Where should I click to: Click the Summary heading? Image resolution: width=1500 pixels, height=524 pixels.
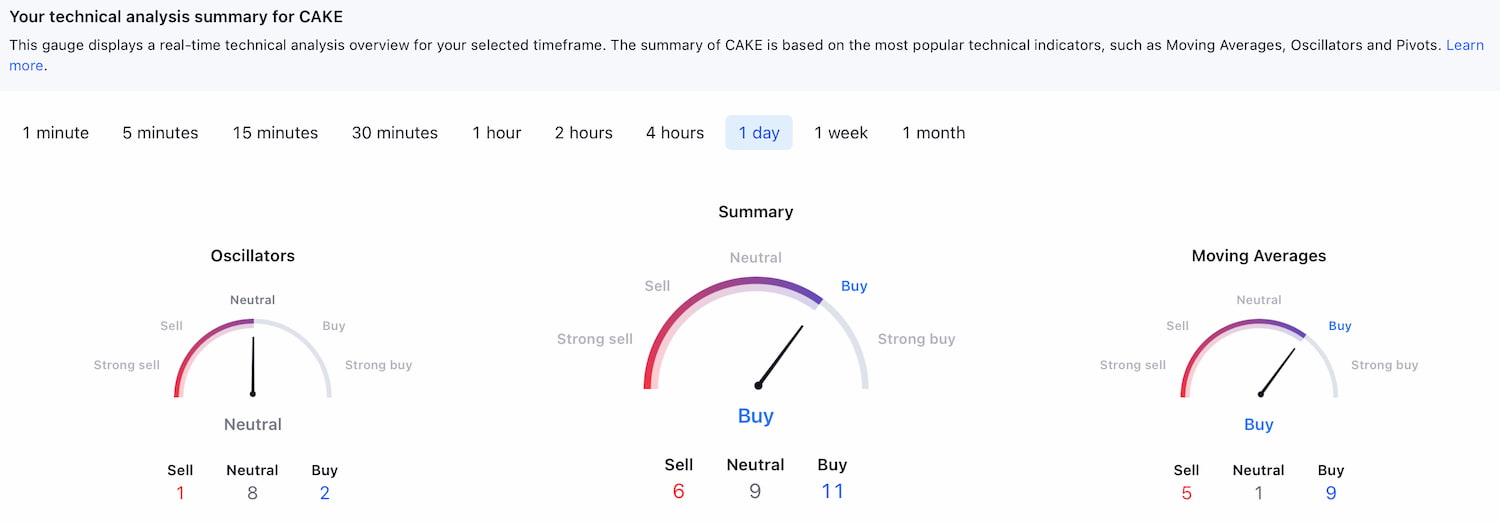[756, 212]
